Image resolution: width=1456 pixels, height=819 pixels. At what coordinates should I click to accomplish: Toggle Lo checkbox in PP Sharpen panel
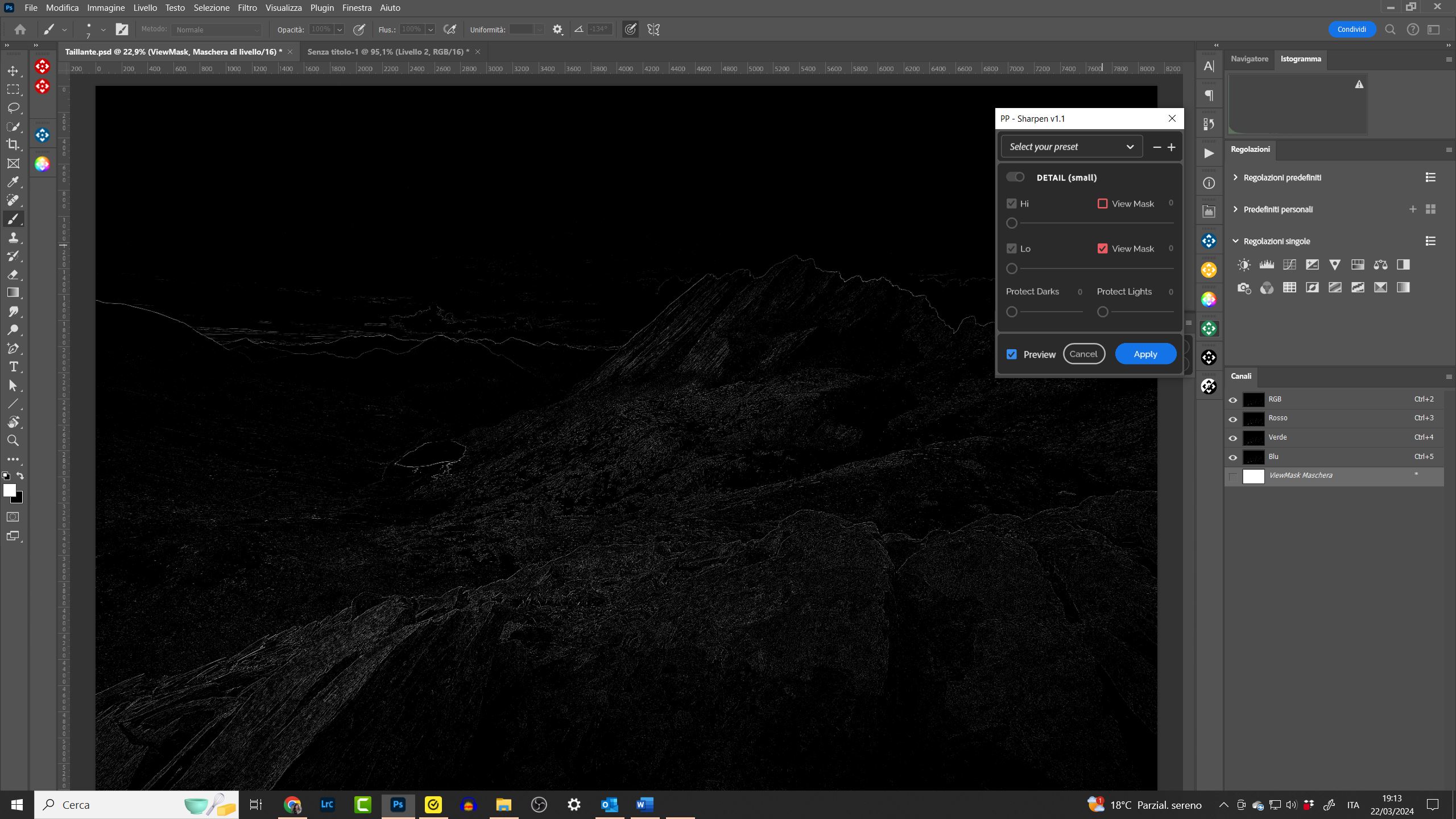coord(1012,248)
